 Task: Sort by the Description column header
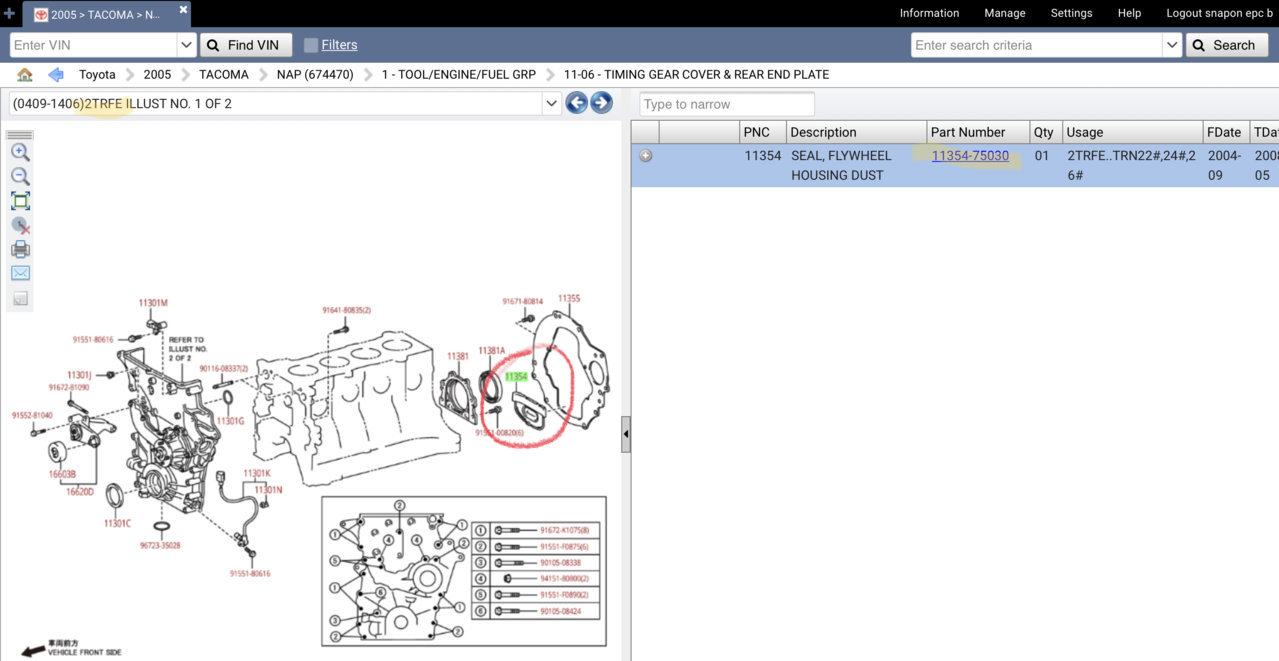[856, 132]
